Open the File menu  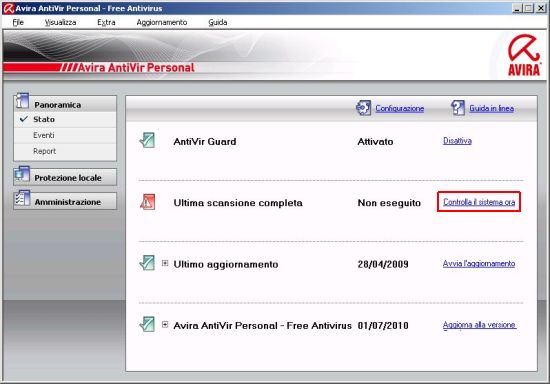pyautogui.click(x=18, y=22)
